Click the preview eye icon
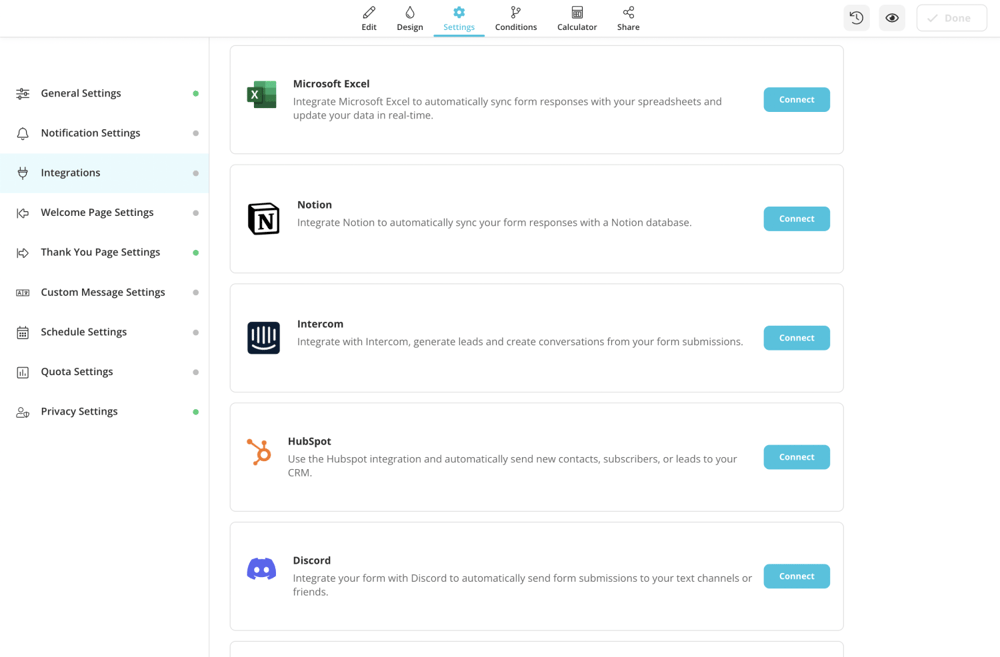Screen dimensions: 1000x657 tap(892, 18)
